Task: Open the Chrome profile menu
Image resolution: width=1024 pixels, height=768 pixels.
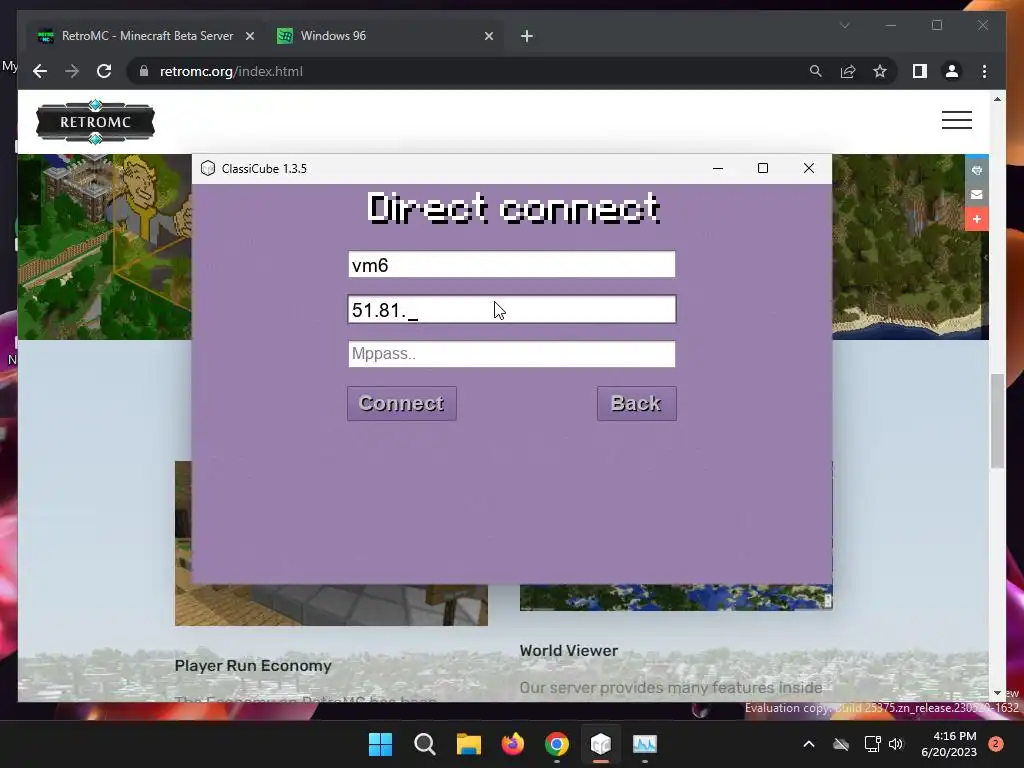Action: (x=952, y=71)
